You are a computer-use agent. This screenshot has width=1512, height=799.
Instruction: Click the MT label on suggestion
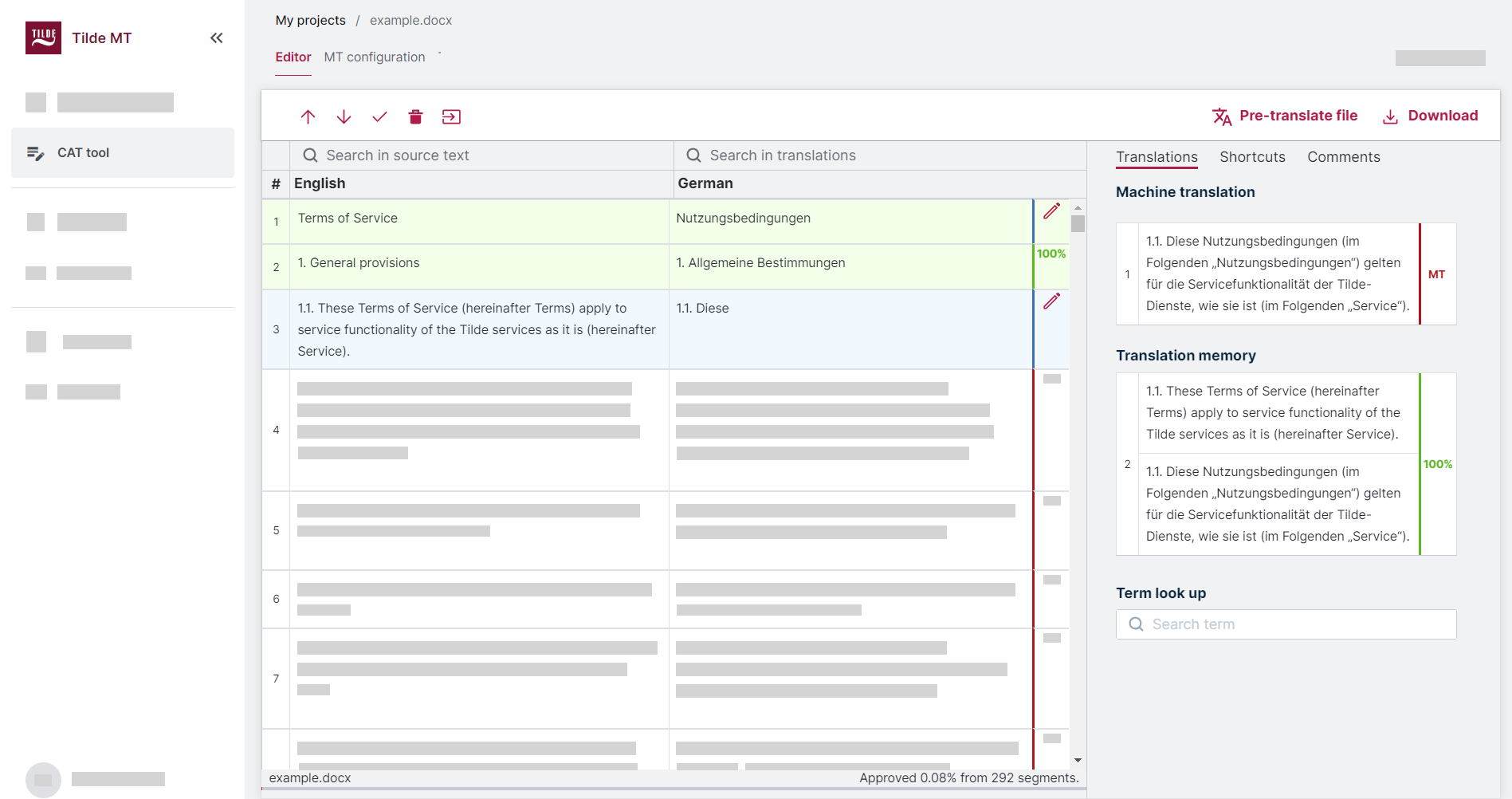[x=1436, y=274]
